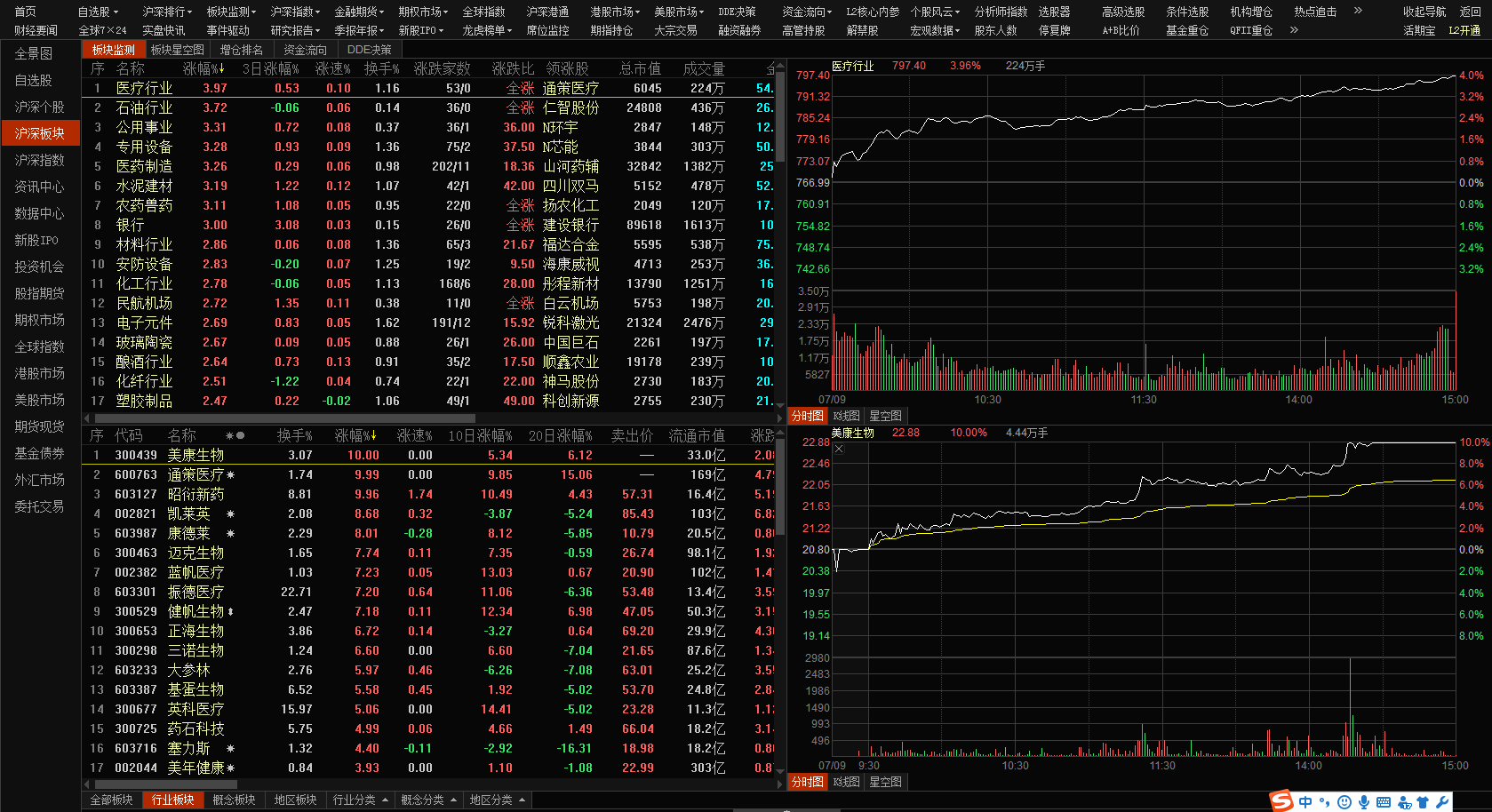
Task: Open the 个股风云 dropdown menu
Action: [935, 12]
